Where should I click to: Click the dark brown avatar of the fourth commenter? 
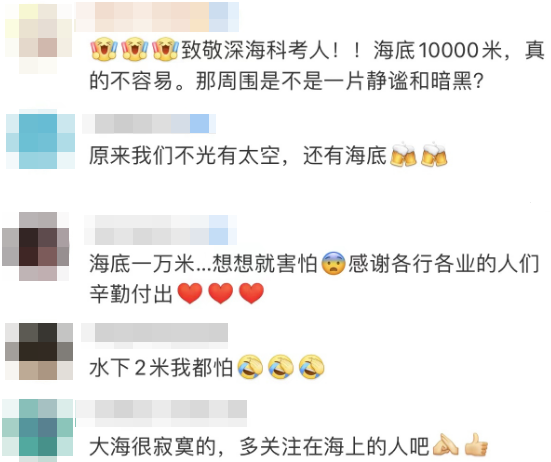[39, 351]
